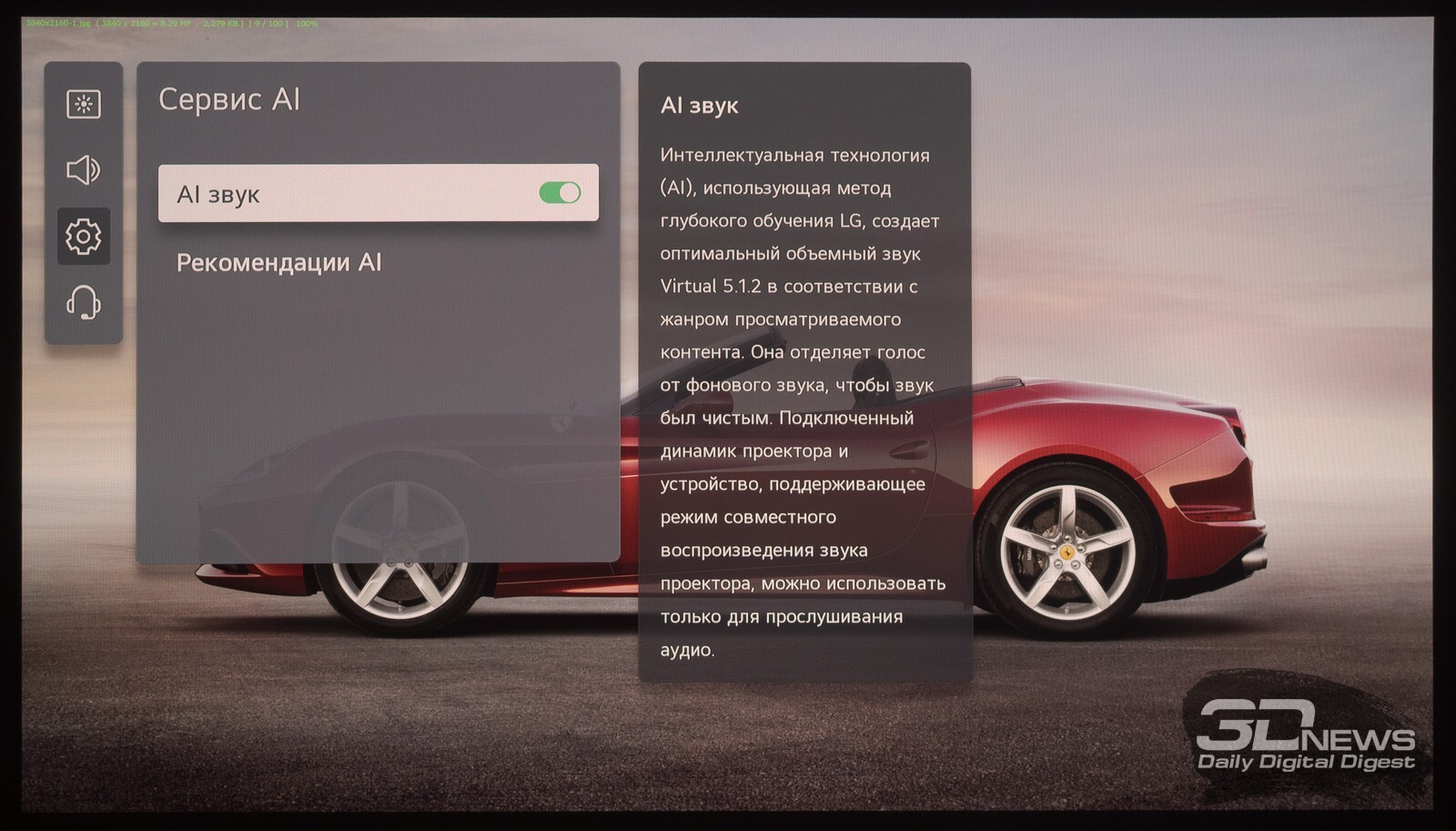Open the Support headset icon

tap(84, 303)
